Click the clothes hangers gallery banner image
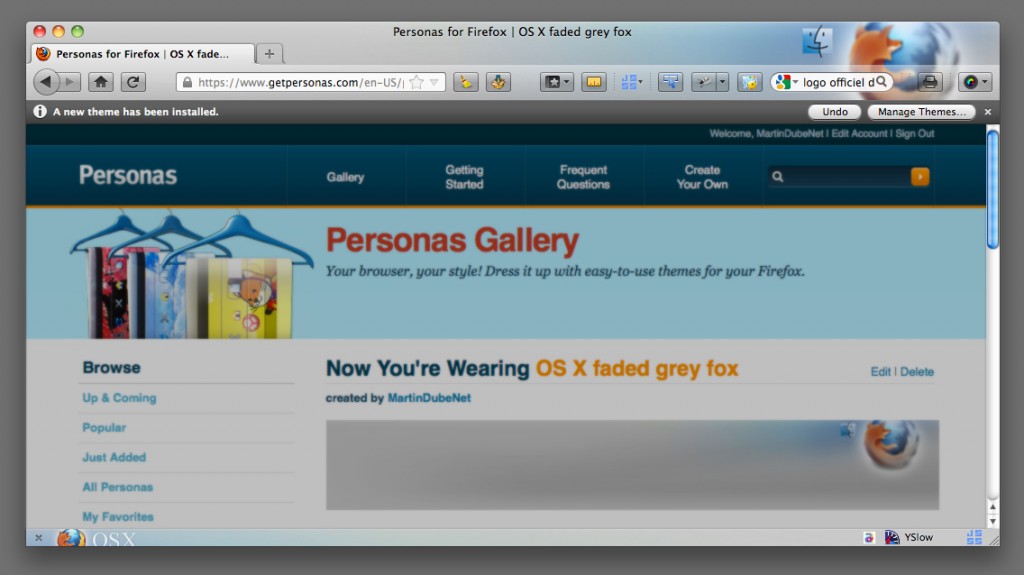Screen dimensions: 1024x575 click(x=190, y=274)
